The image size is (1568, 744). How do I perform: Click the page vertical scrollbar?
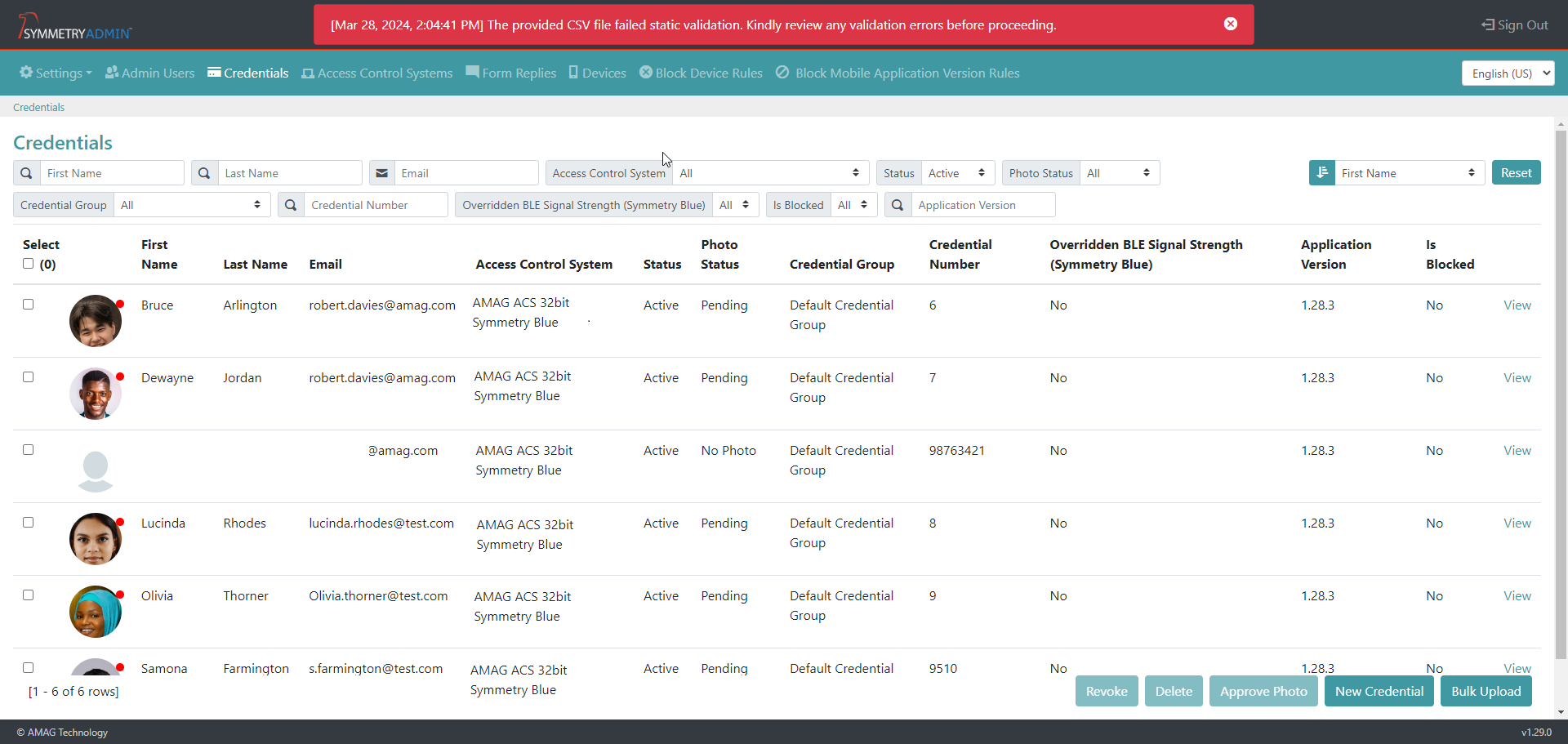pyautogui.click(x=1561, y=394)
